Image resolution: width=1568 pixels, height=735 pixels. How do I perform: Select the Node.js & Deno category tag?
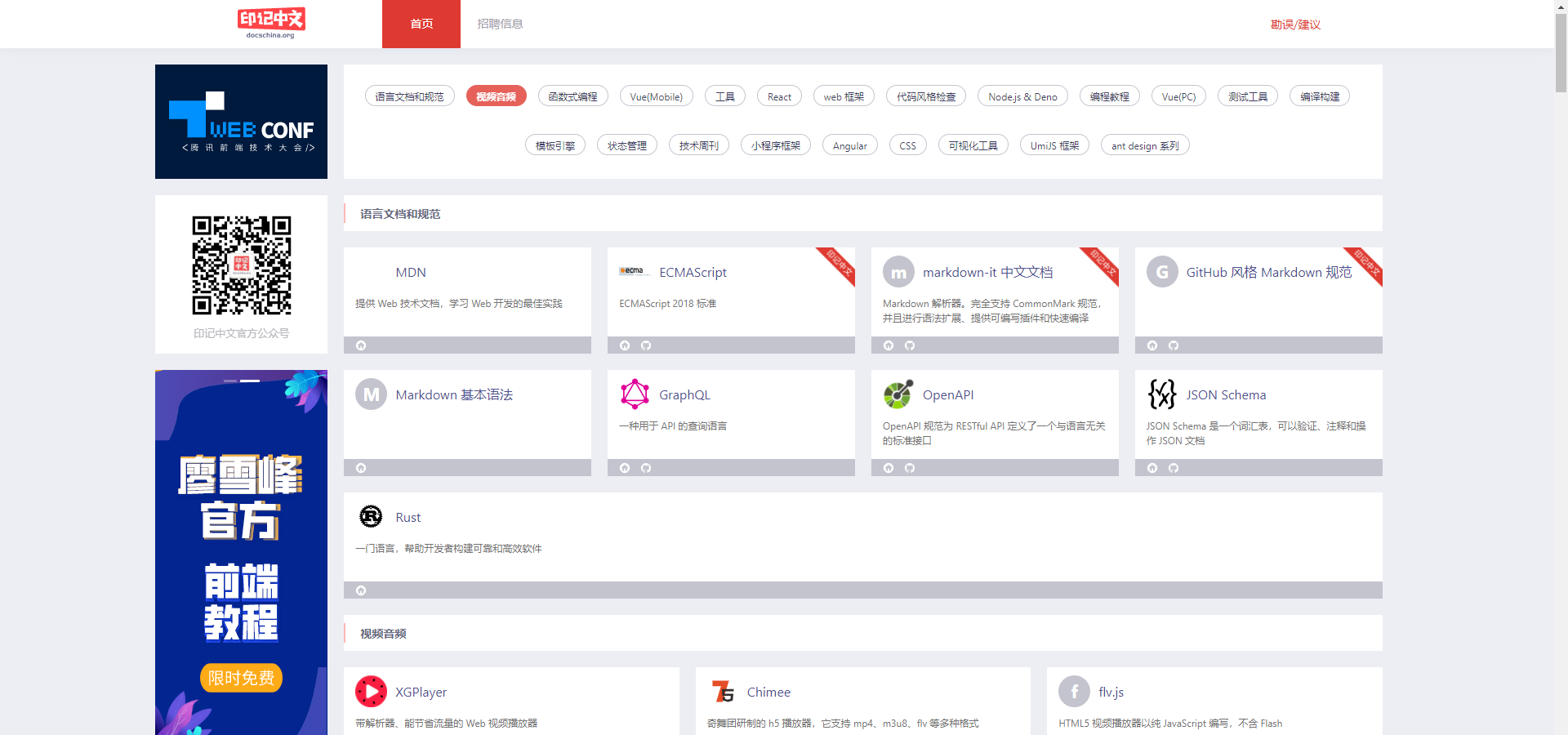coord(1022,96)
